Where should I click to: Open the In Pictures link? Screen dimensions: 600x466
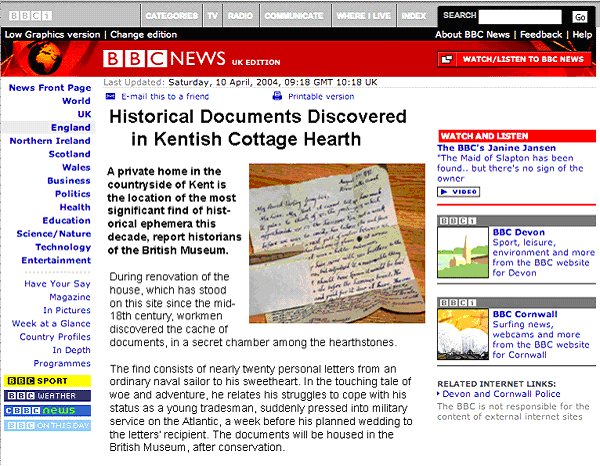[67, 310]
